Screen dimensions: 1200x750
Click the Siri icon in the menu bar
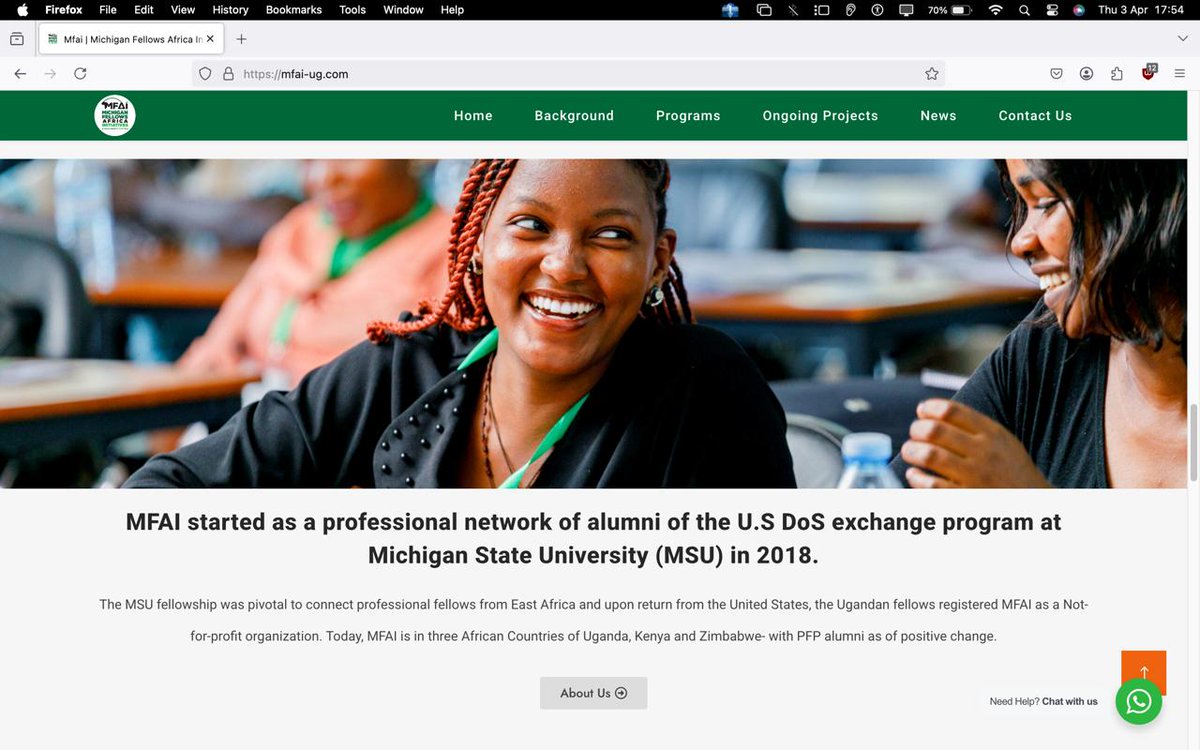click(1079, 10)
